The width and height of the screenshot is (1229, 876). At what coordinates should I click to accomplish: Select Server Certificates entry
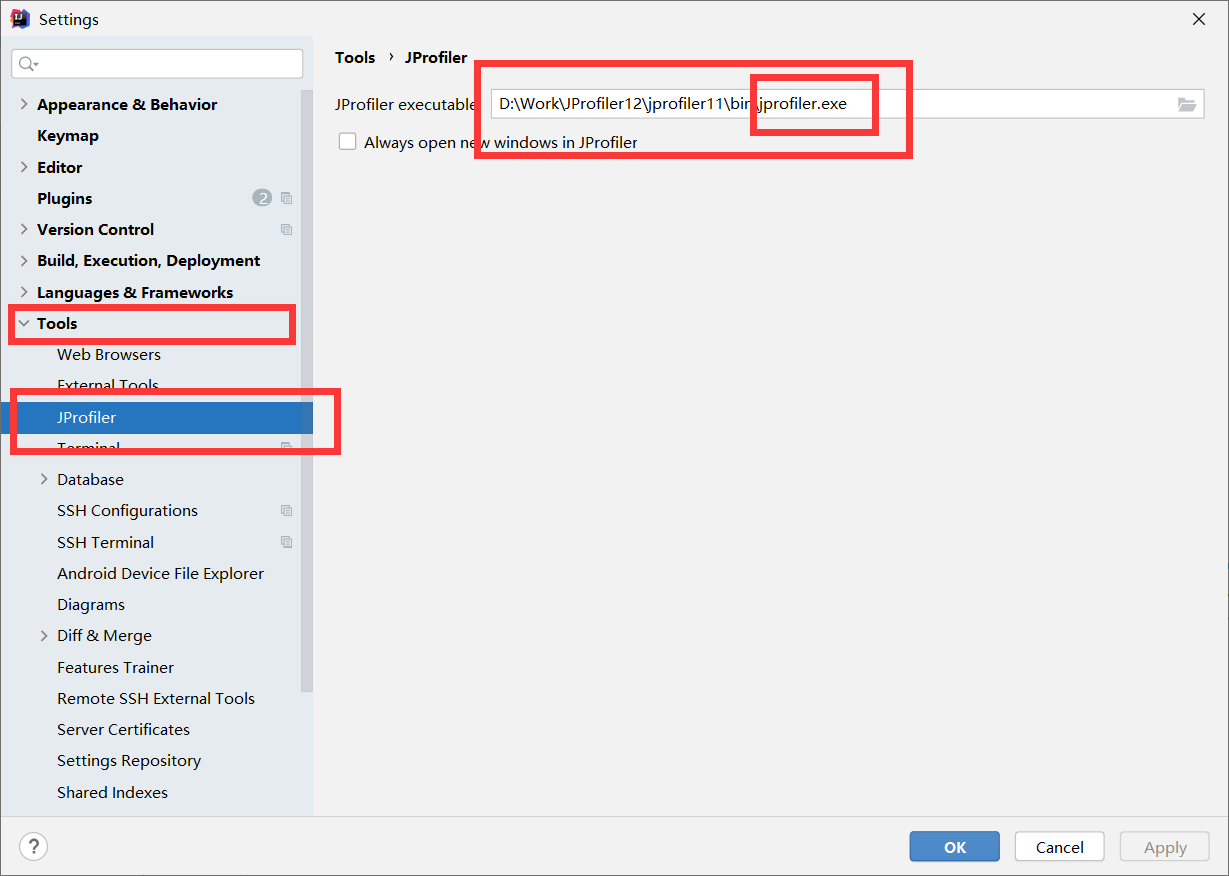(x=124, y=729)
